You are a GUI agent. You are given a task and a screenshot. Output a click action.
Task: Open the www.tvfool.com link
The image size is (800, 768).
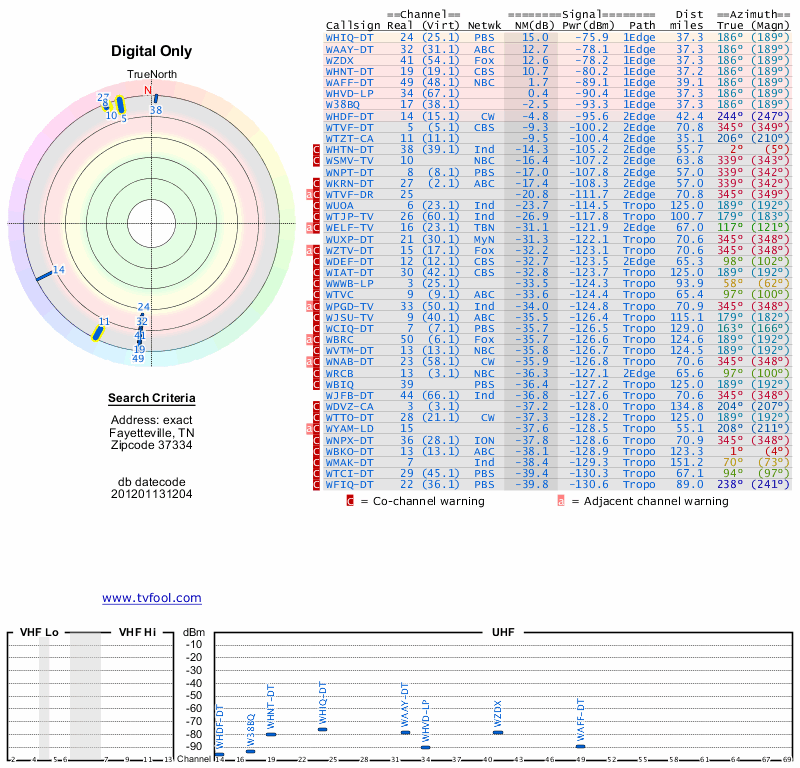pos(151,598)
